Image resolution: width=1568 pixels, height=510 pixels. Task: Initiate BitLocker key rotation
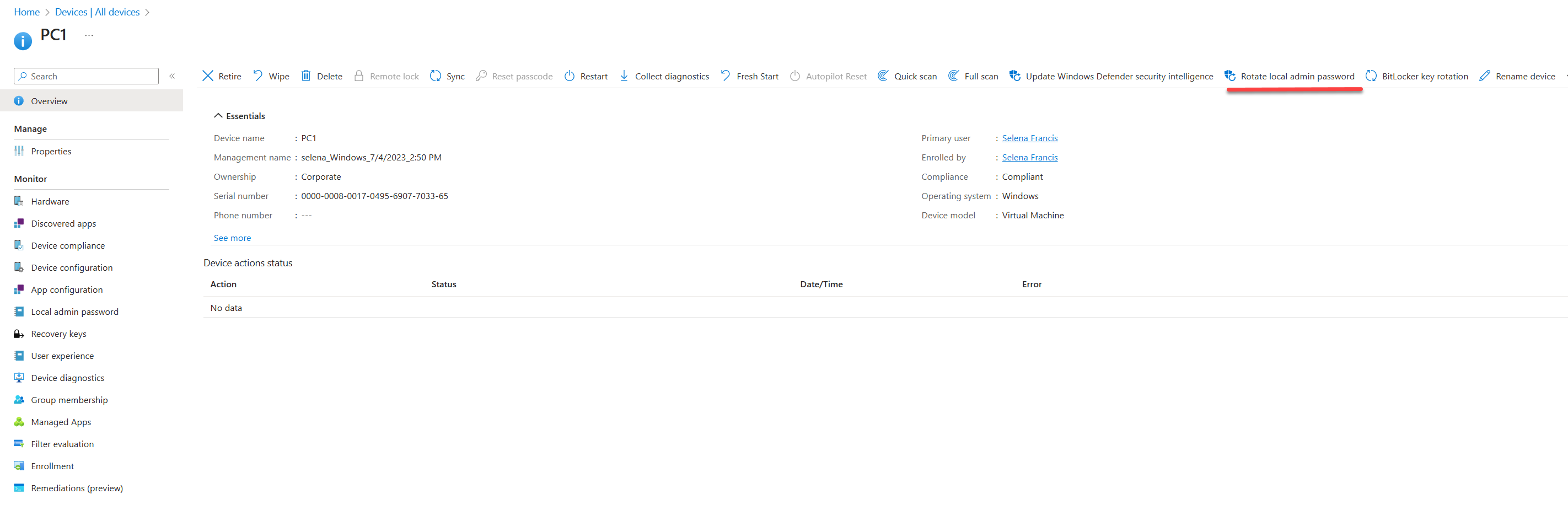(x=1416, y=76)
